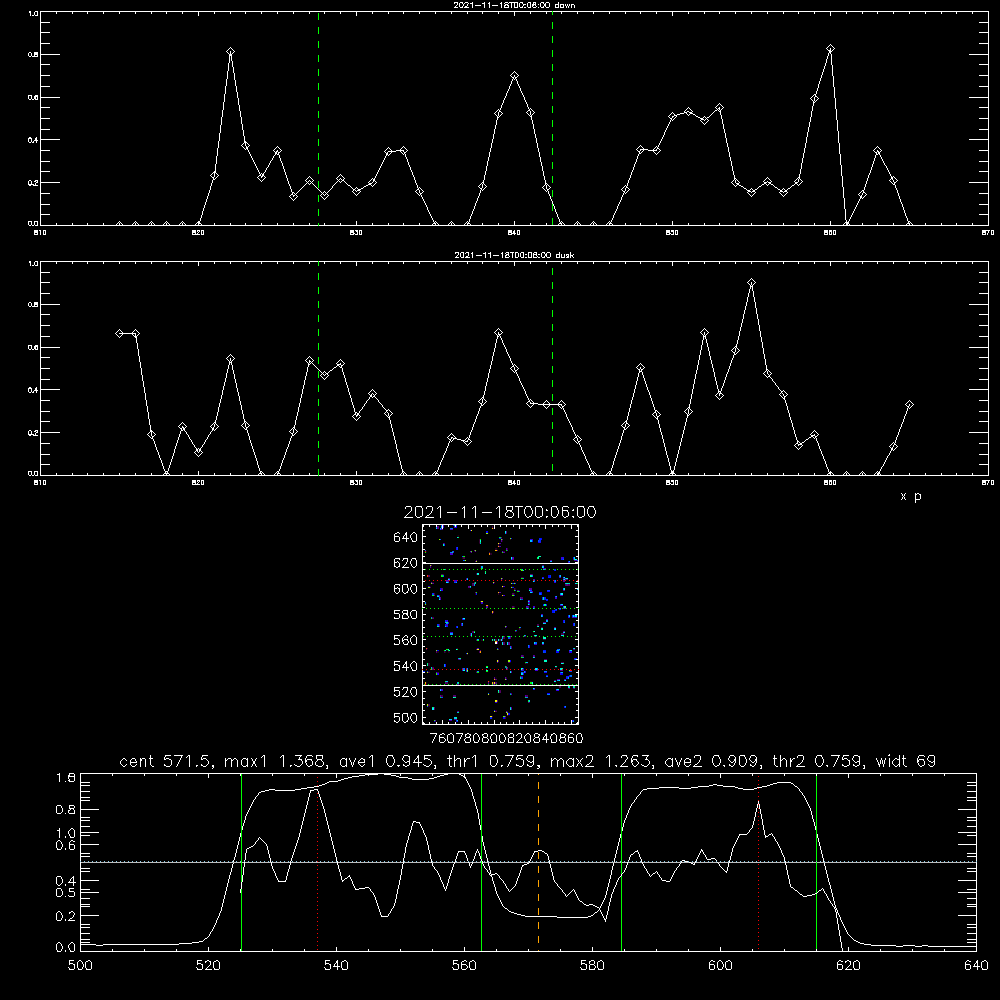Click the 'thr1 0.759' stats entry
The width and height of the screenshot is (1000, 1000).
[493, 761]
